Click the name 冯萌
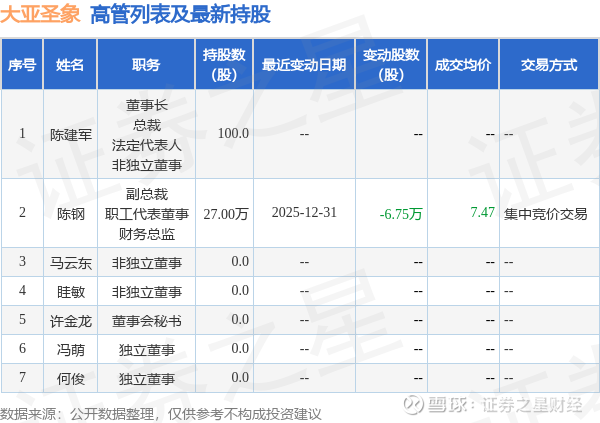This screenshot has height=423, width=600. pyautogui.click(x=71, y=350)
